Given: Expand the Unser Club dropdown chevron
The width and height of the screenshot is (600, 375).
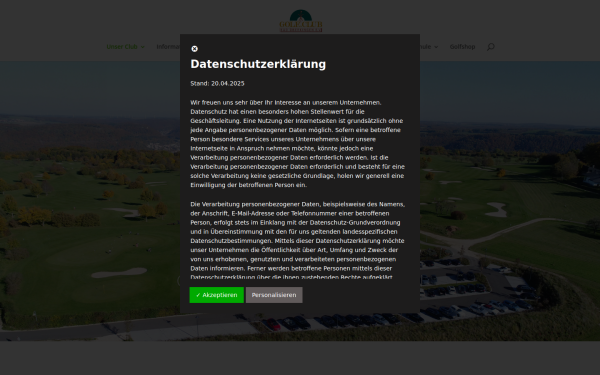Looking at the screenshot, I should point(143,47).
